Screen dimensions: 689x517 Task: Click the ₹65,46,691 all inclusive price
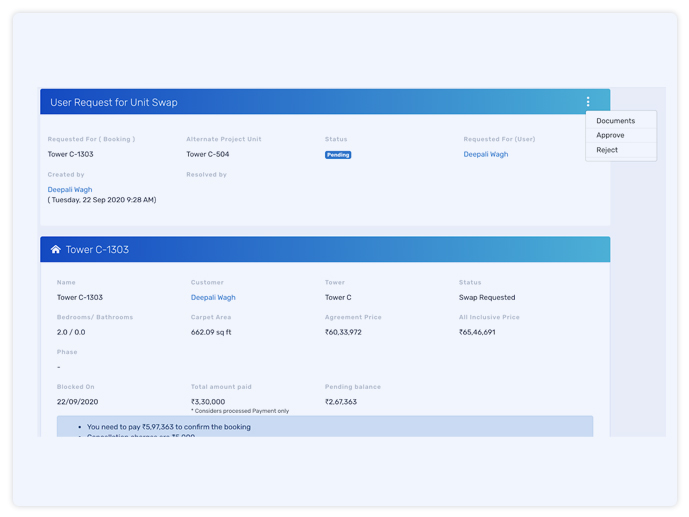pyautogui.click(x=477, y=332)
